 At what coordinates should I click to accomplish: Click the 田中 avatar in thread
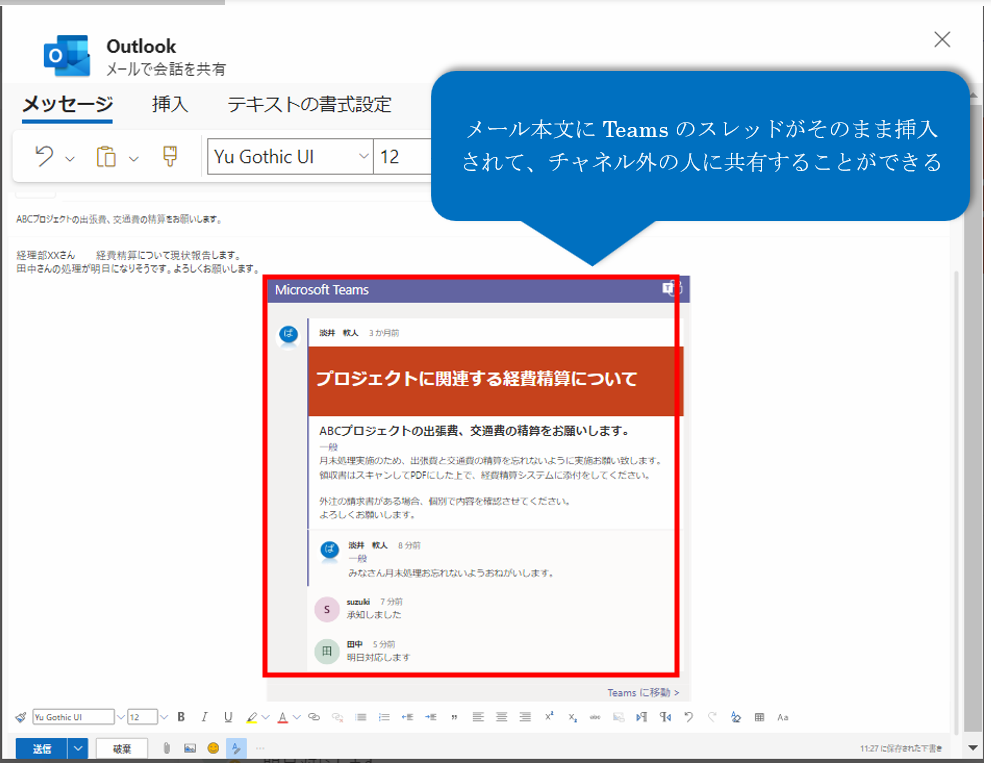coord(327,651)
